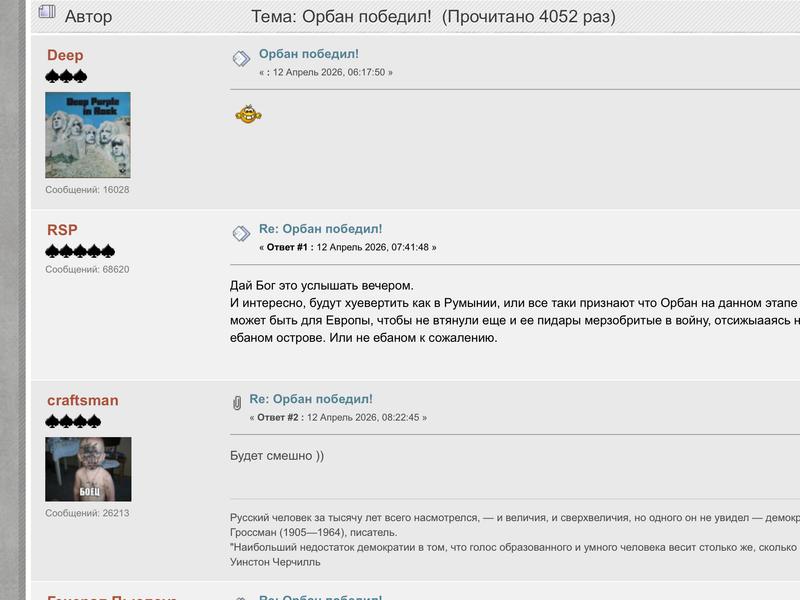This screenshot has height=600, width=800.
Task: Open the RSP user profile link
Action: click(x=62, y=230)
